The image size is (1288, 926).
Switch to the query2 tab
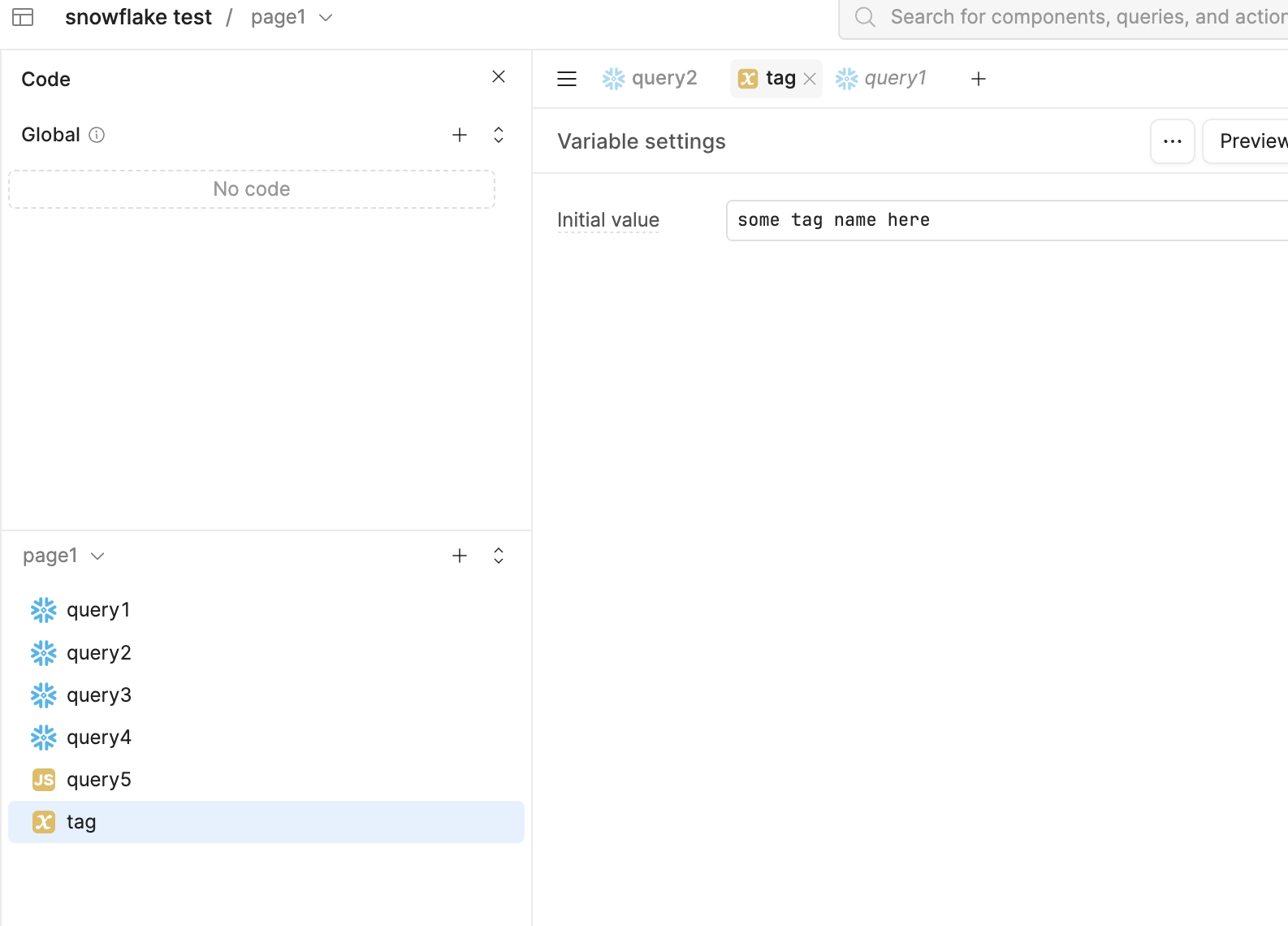coord(650,79)
